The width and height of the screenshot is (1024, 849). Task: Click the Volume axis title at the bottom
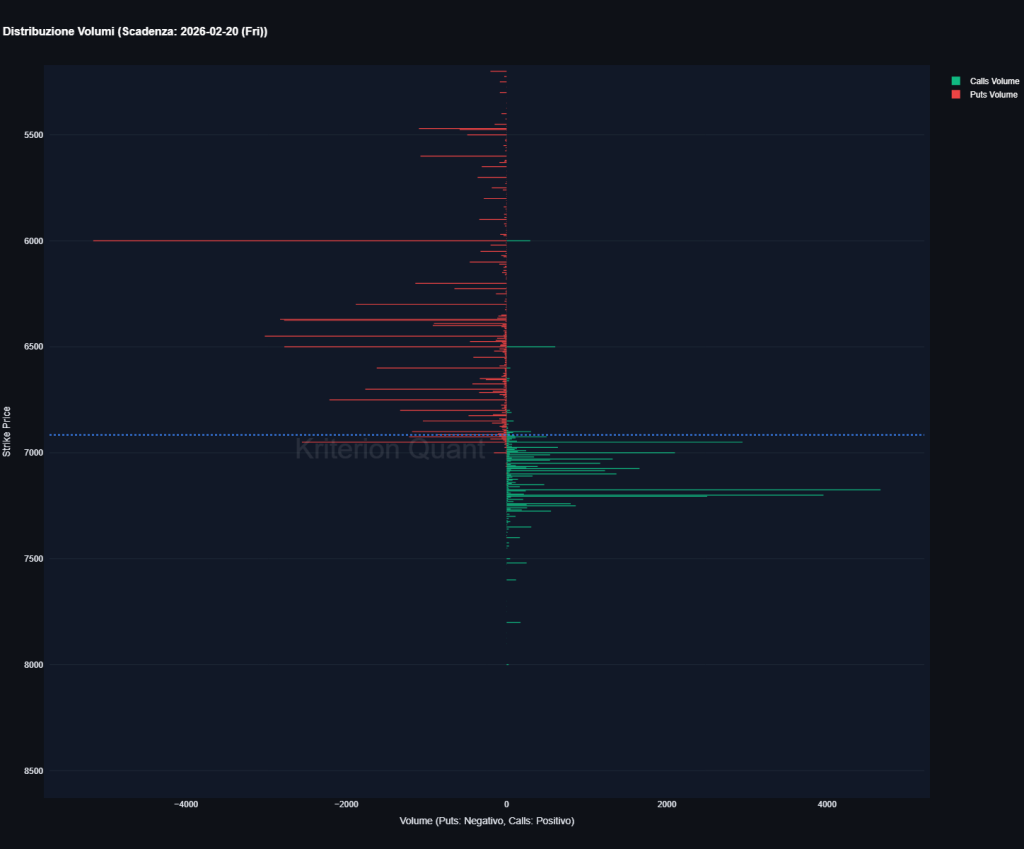pos(486,820)
